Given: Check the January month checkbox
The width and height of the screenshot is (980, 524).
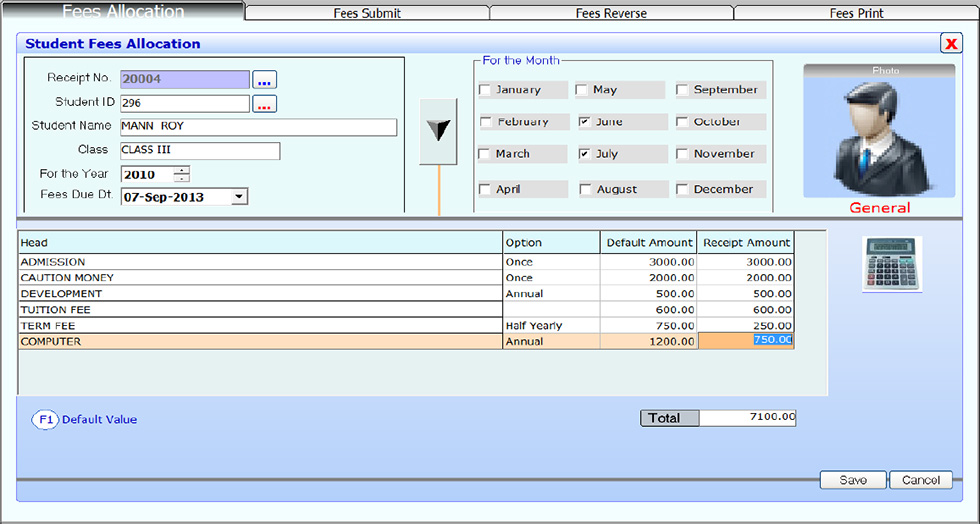Looking at the screenshot, I should coord(485,90).
